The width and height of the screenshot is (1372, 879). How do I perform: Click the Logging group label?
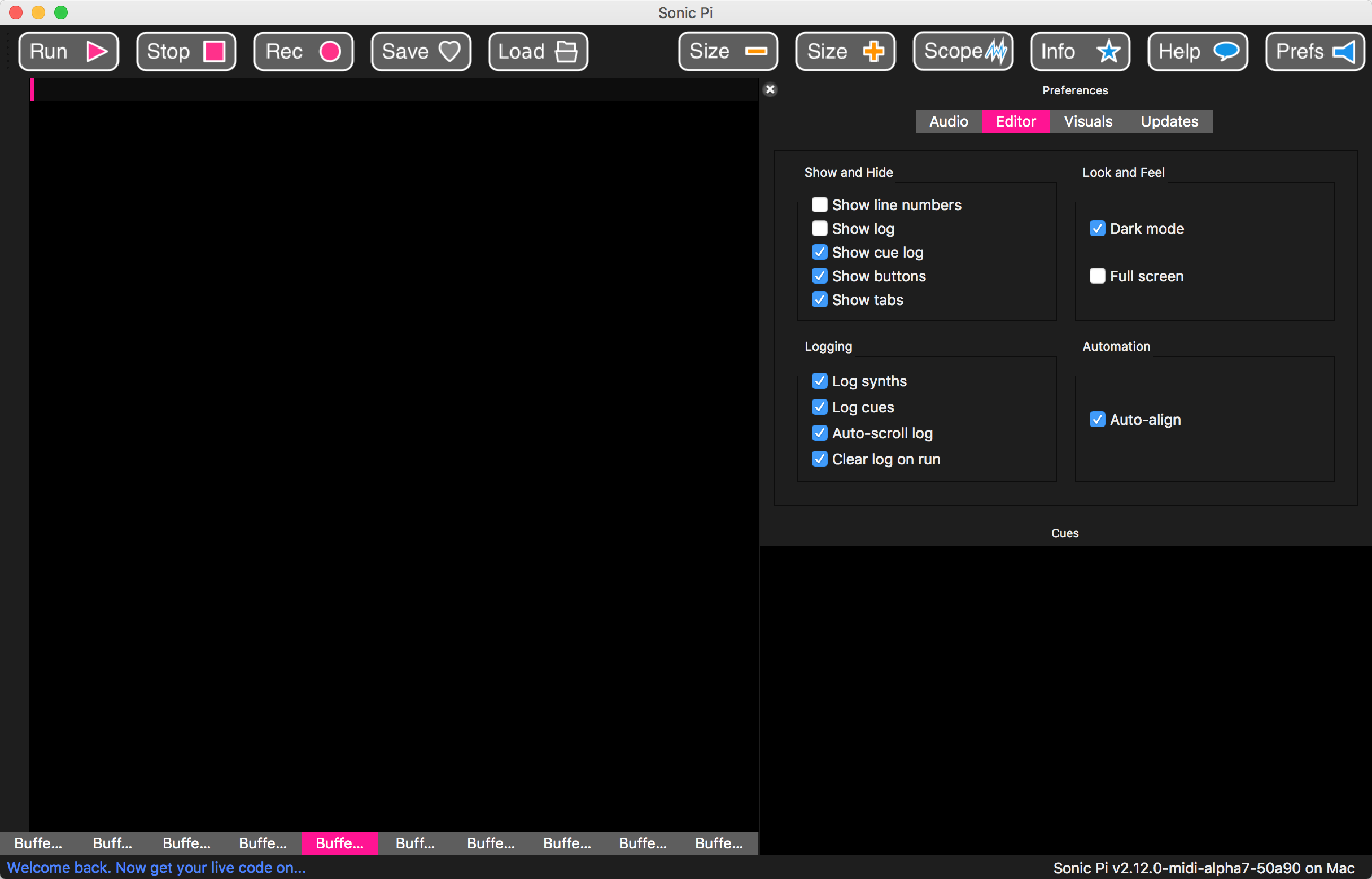[x=828, y=346]
